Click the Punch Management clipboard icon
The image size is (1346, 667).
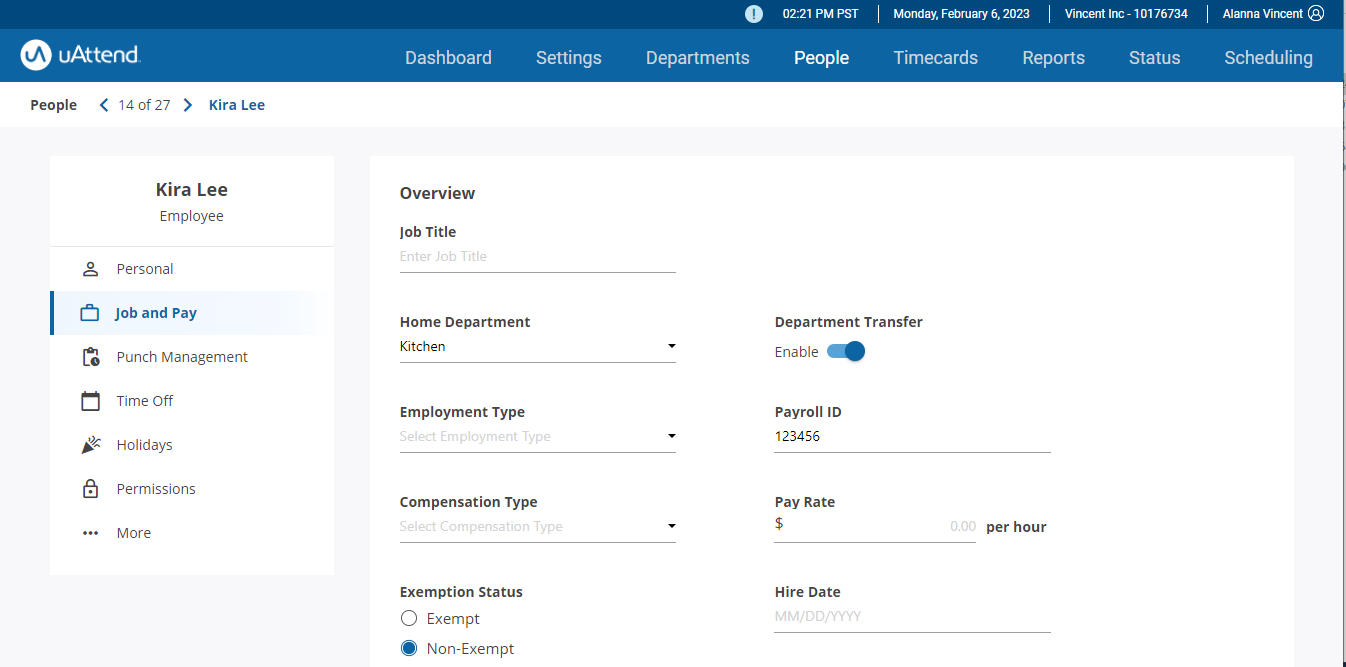point(90,357)
